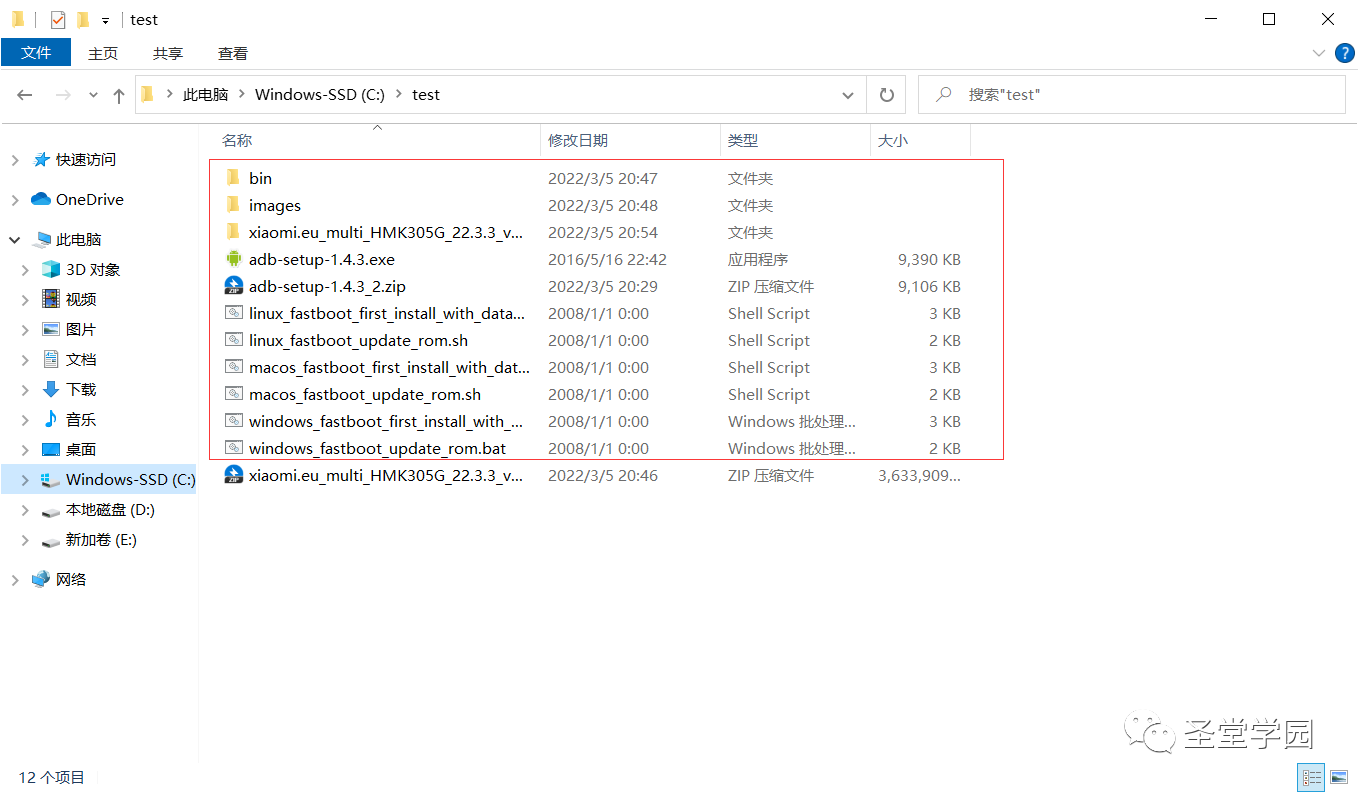Click the folder icon in address bar
The width and height of the screenshot is (1359, 793).
click(148, 94)
